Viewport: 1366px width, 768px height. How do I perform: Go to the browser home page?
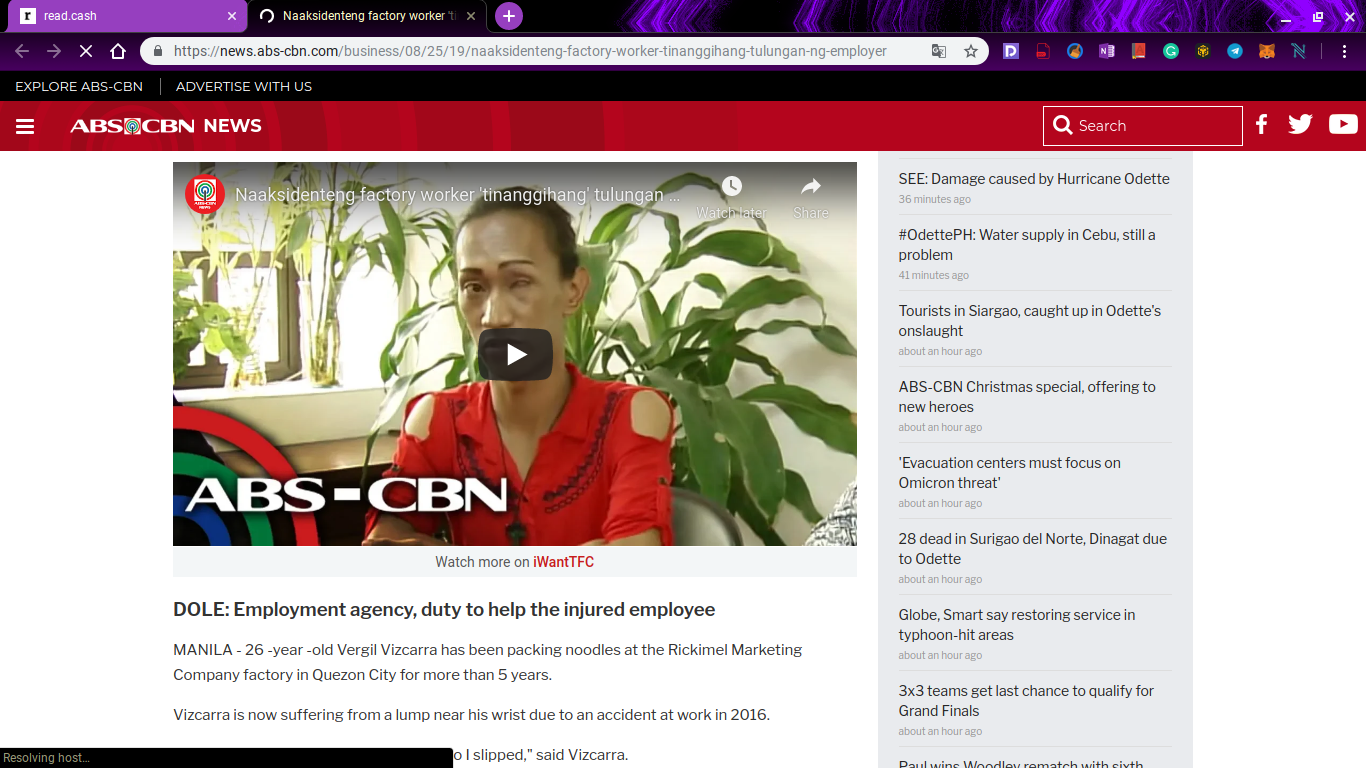click(x=118, y=51)
